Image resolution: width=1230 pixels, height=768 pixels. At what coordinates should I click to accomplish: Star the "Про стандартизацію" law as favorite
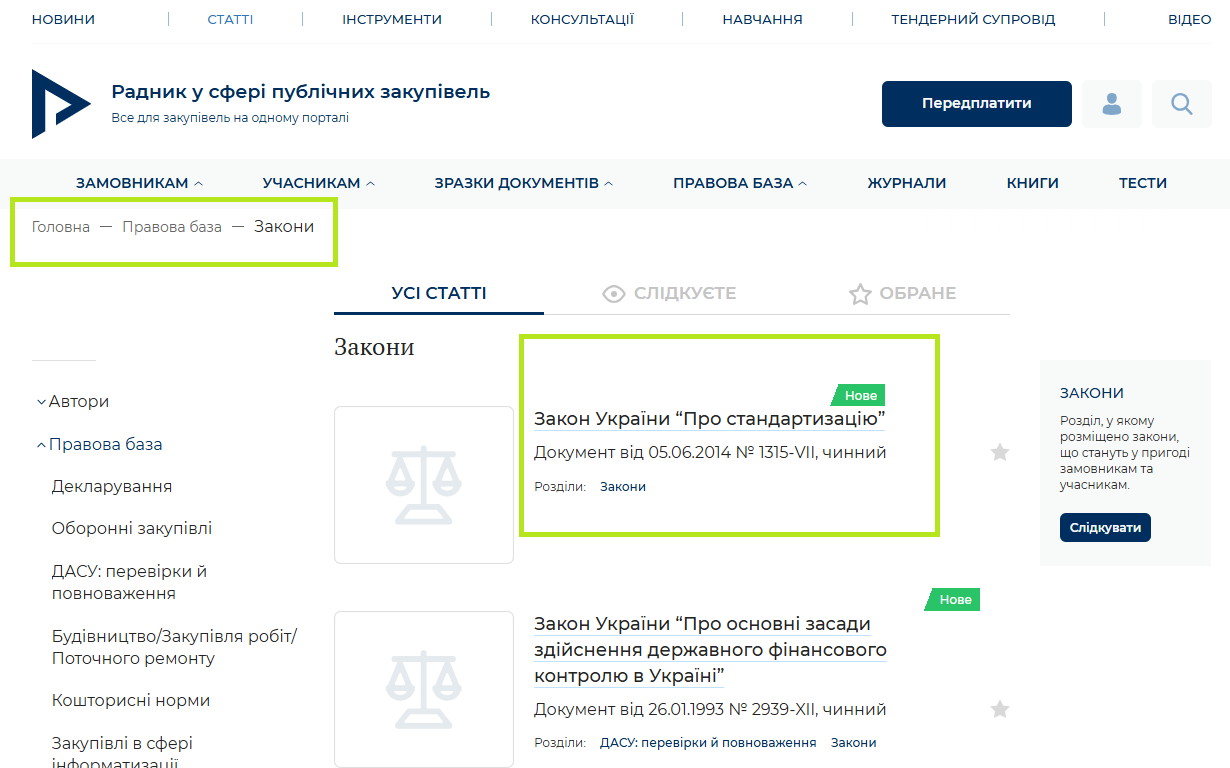[1000, 453]
